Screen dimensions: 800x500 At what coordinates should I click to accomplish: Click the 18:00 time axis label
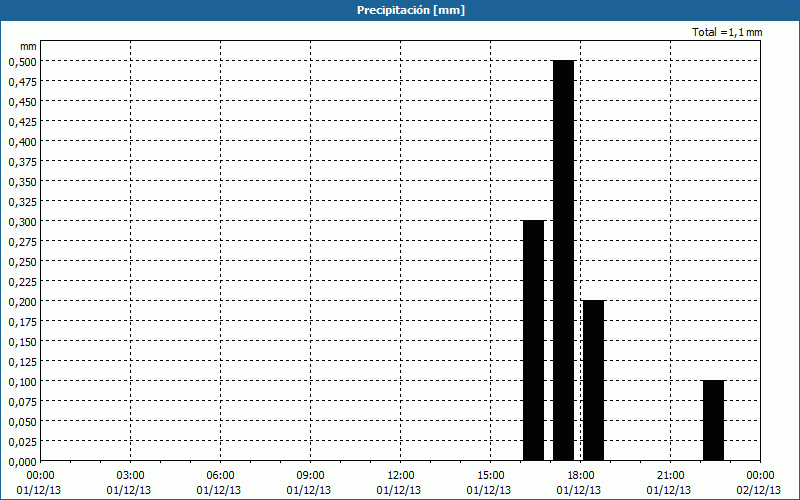click(580, 476)
